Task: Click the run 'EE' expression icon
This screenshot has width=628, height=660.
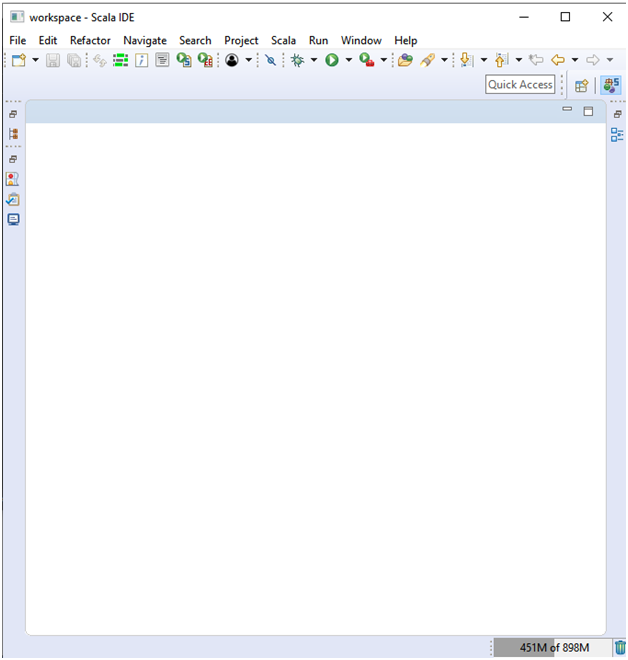Action: (205, 60)
